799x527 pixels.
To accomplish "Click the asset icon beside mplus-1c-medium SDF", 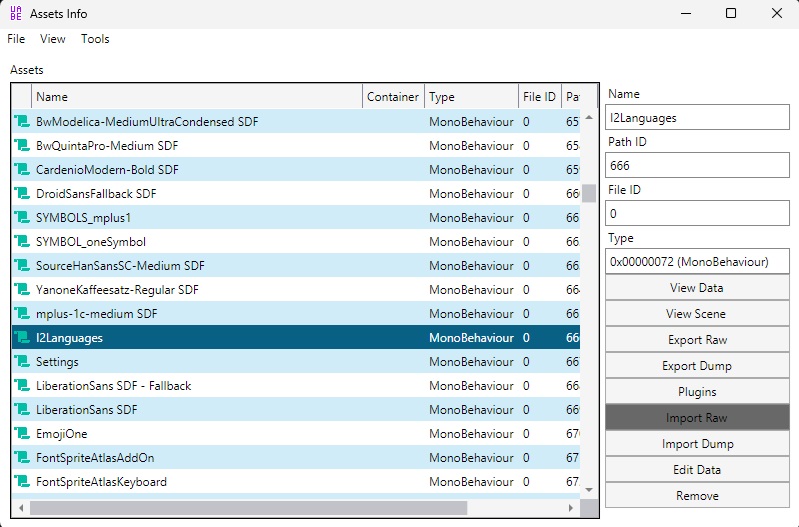I will (22, 313).
